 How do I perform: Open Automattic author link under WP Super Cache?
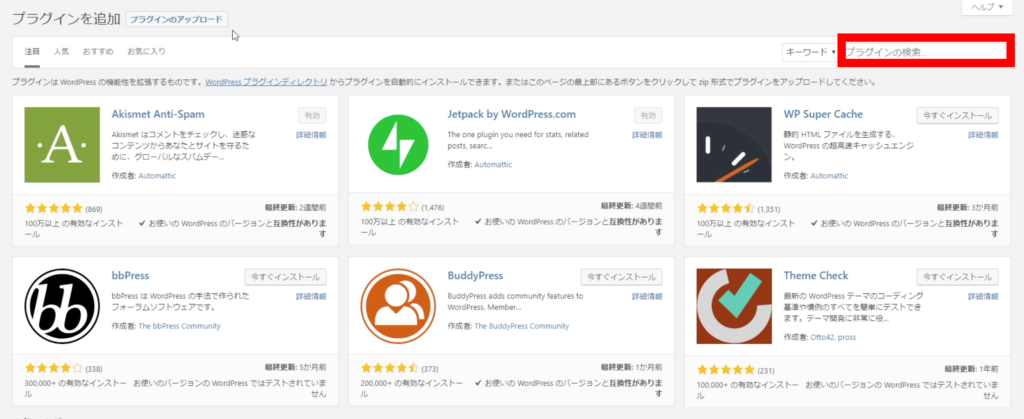(x=829, y=176)
